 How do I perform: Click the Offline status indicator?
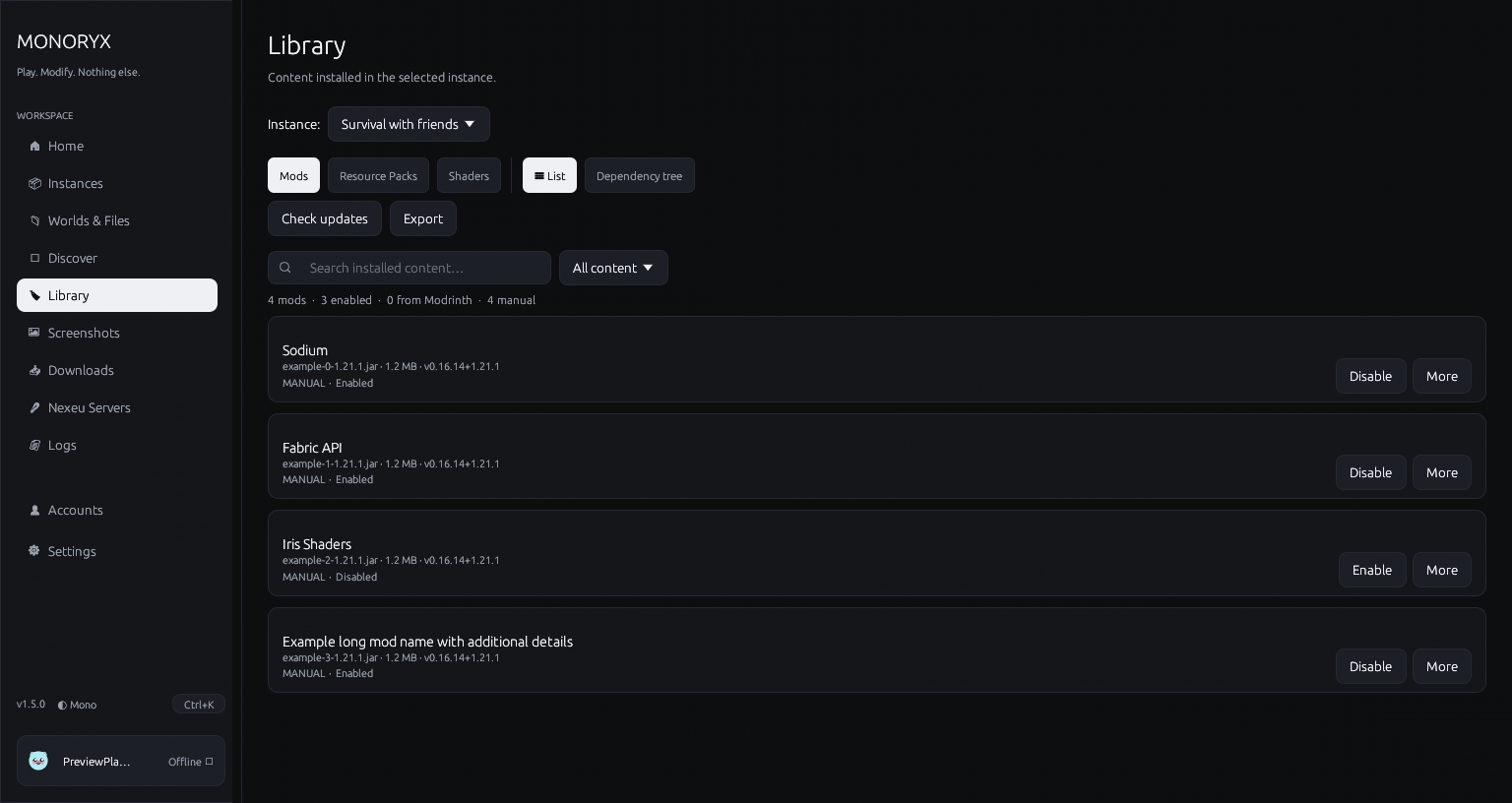pos(190,762)
